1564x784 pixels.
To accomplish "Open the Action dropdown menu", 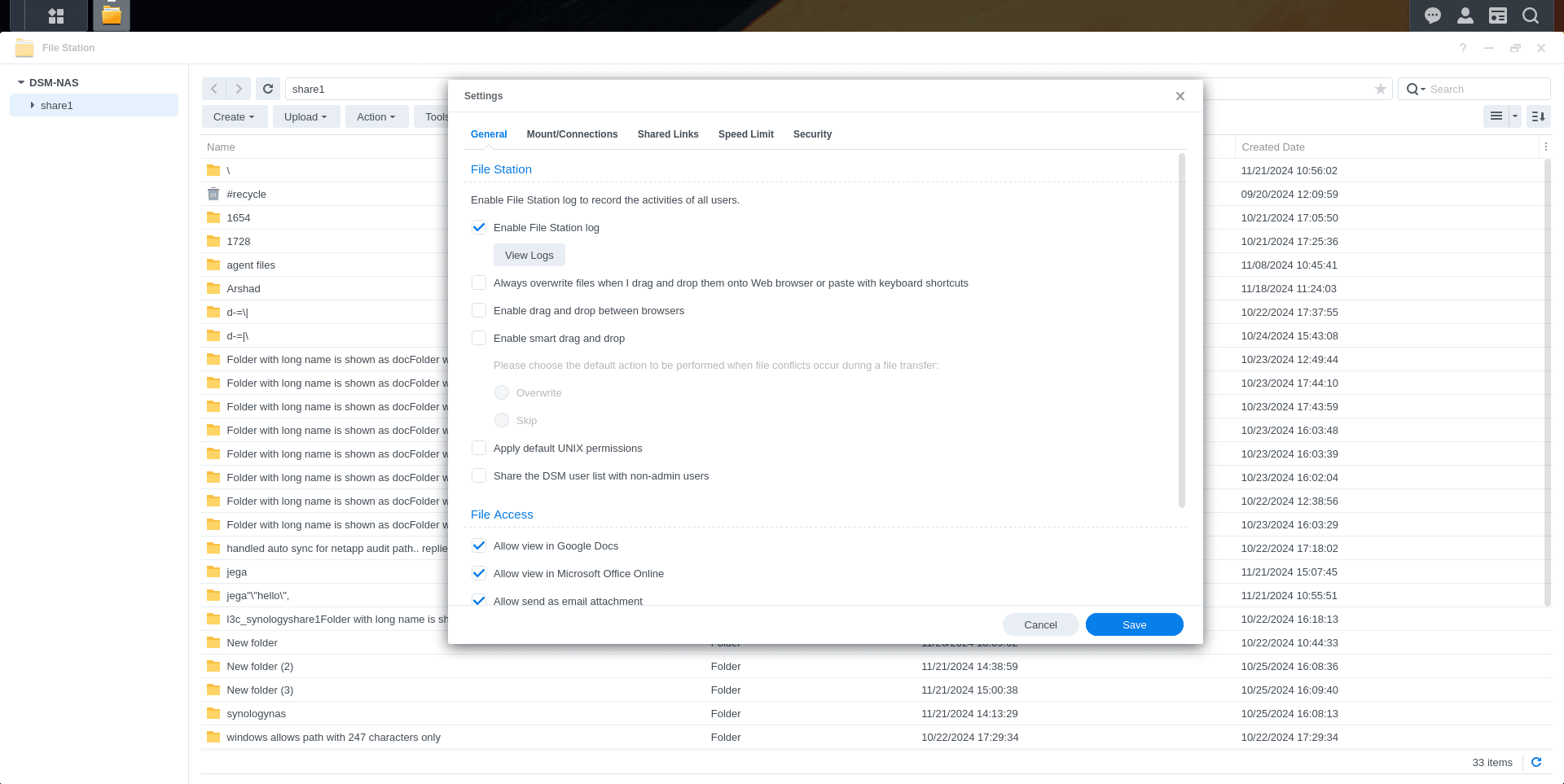I will coord(376,116).
